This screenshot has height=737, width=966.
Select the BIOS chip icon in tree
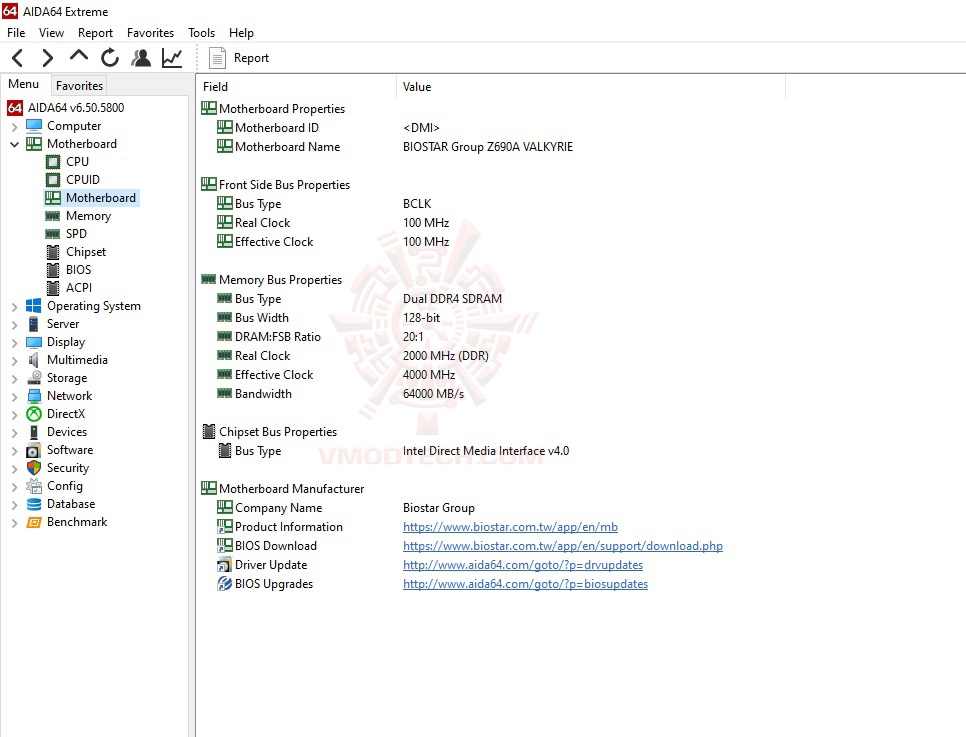[x=54, y=270]
